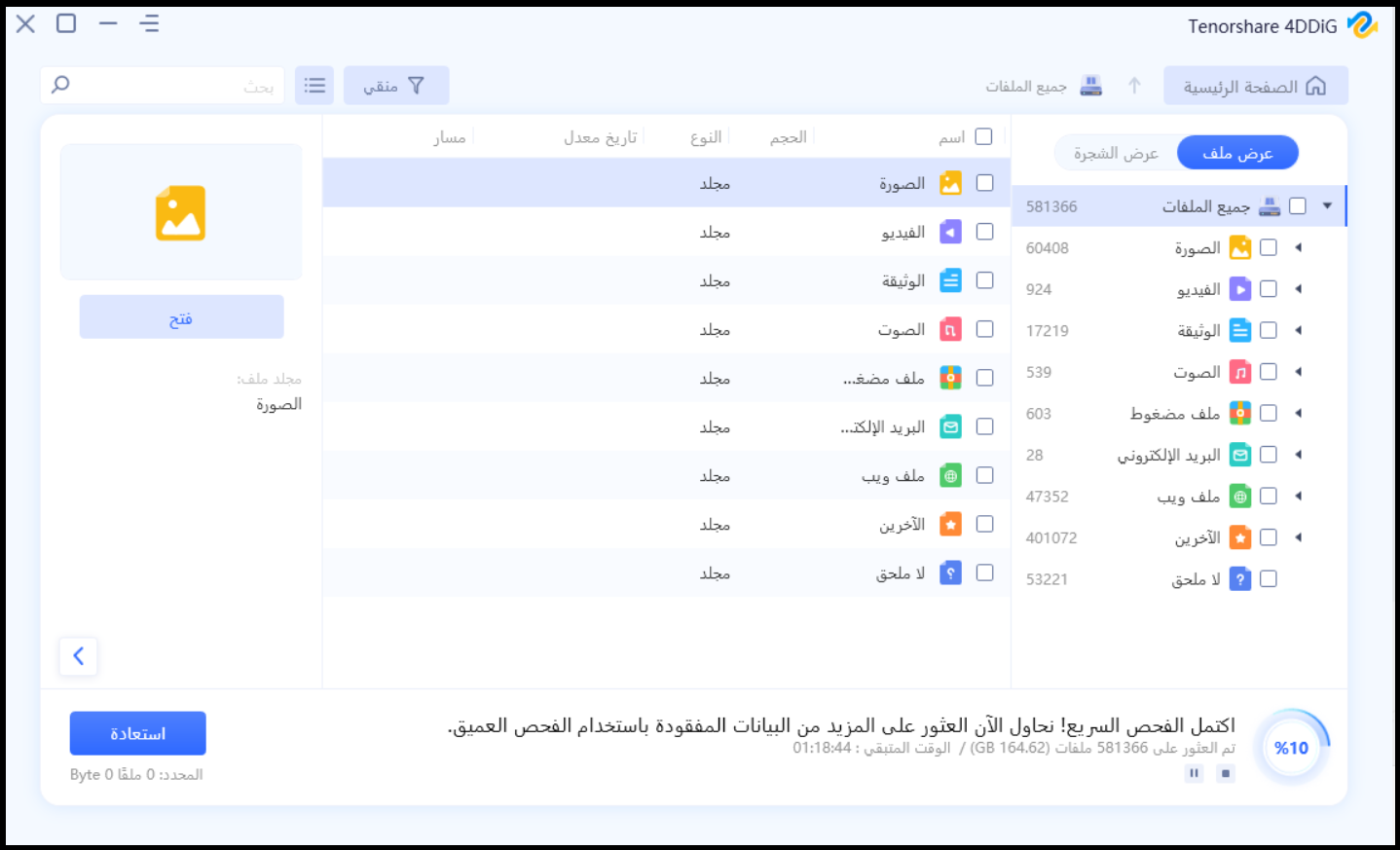
Task: Select the 581366 file count
Action: coord(1051,206)
